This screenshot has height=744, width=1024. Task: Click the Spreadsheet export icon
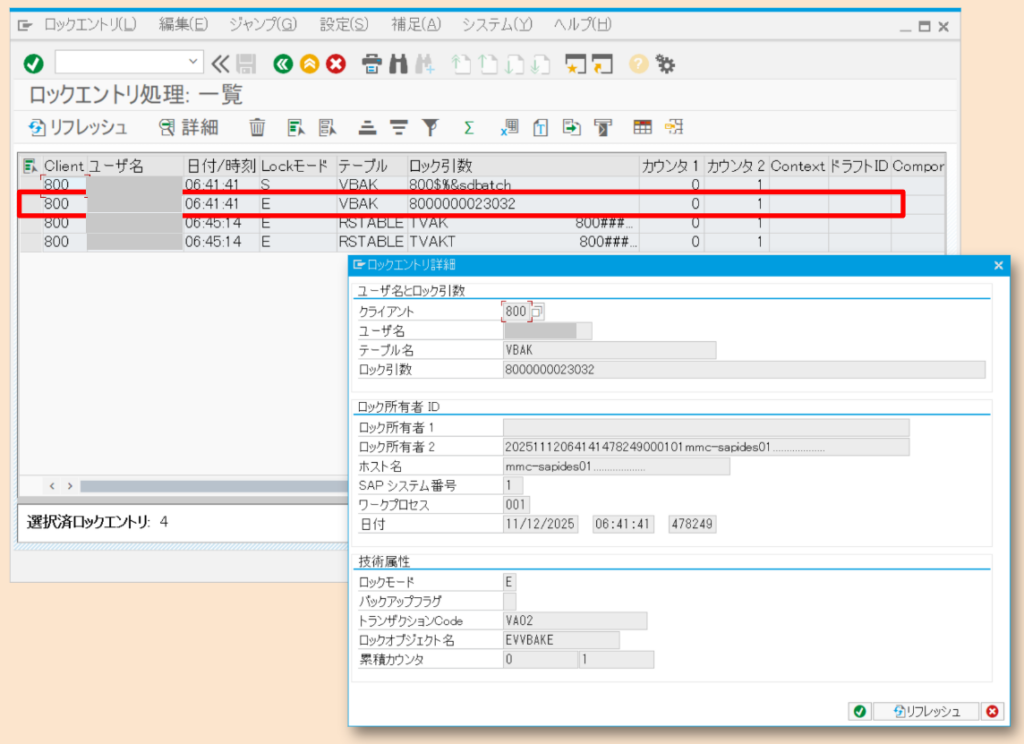[x=509, y=127]
